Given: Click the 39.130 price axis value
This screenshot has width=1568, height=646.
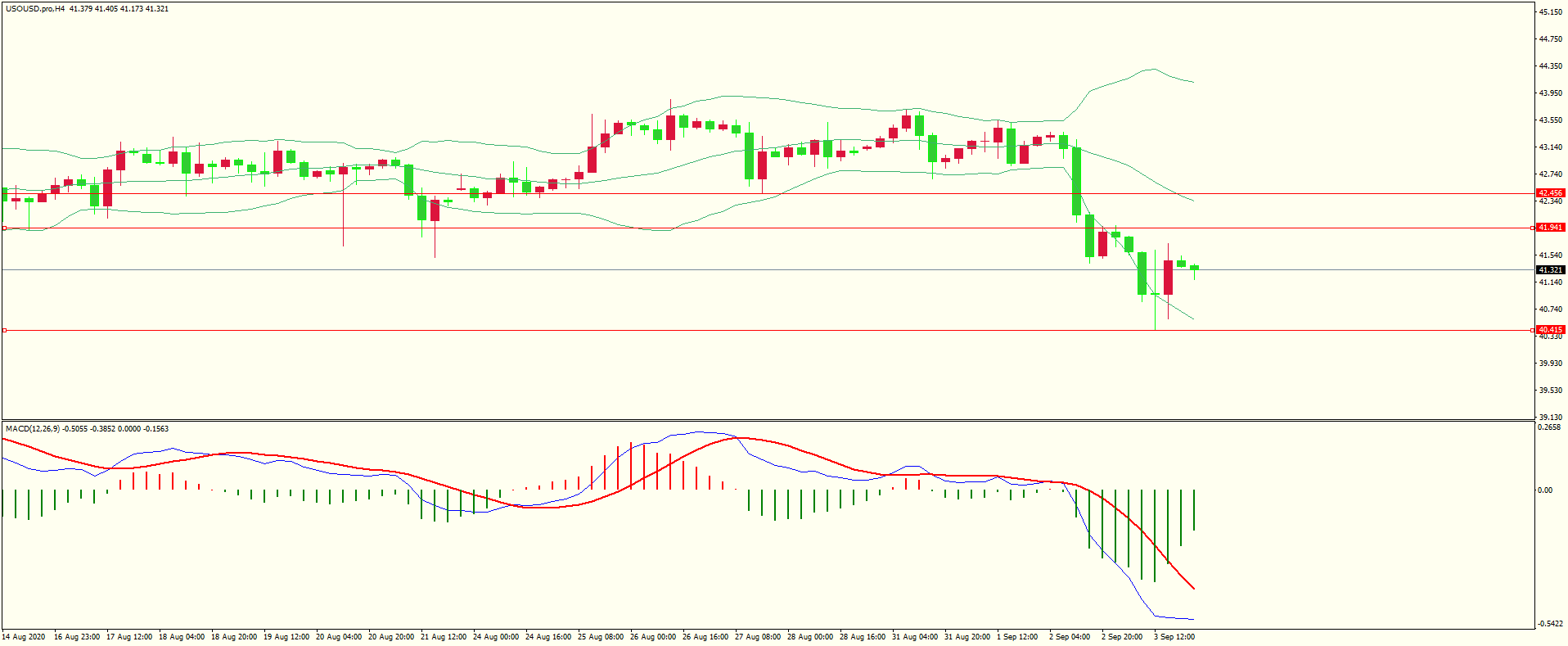Looking at the screenshot, I should [x=1551, y=418].
